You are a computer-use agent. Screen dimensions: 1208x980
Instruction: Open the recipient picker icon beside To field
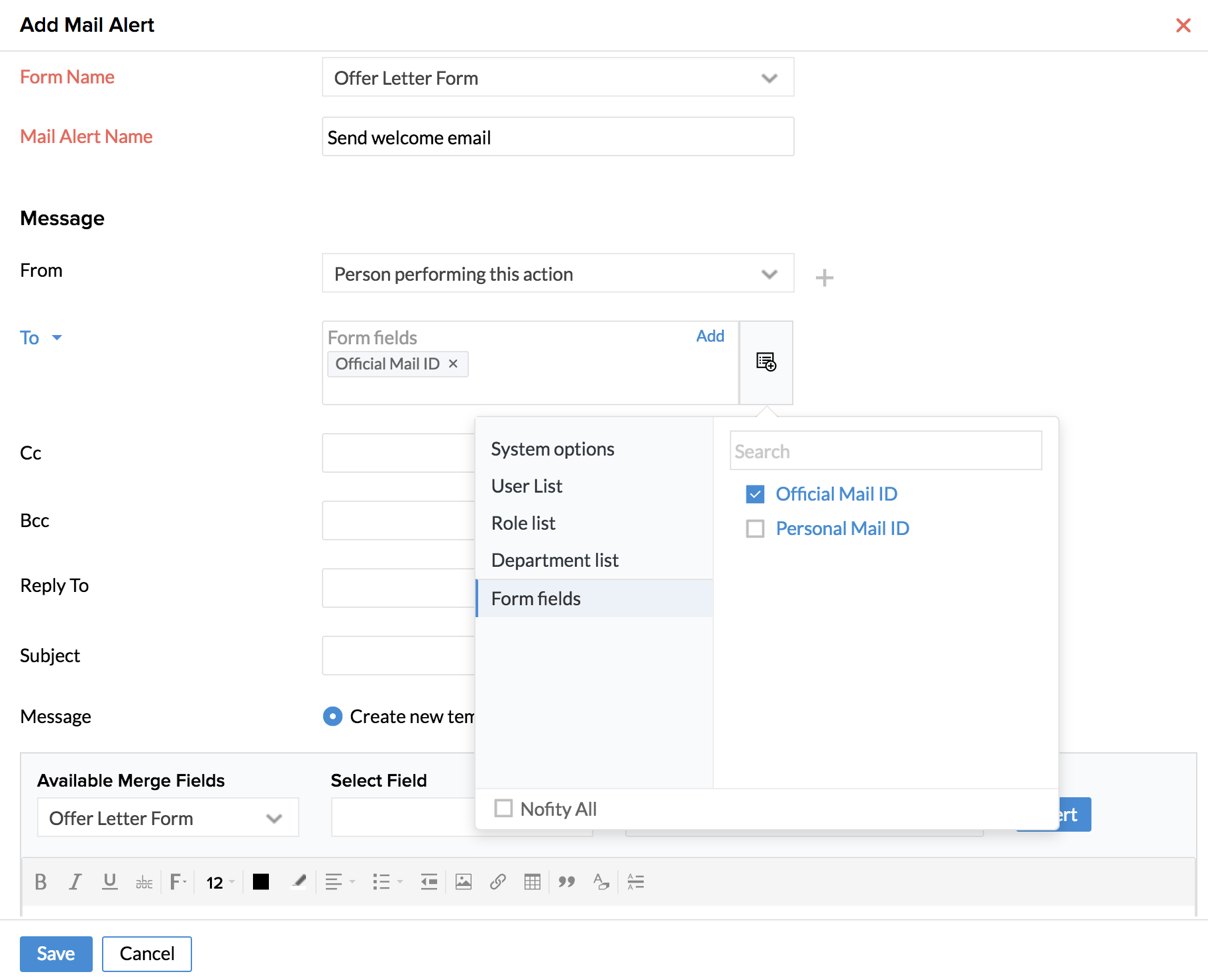click(766, 362)
